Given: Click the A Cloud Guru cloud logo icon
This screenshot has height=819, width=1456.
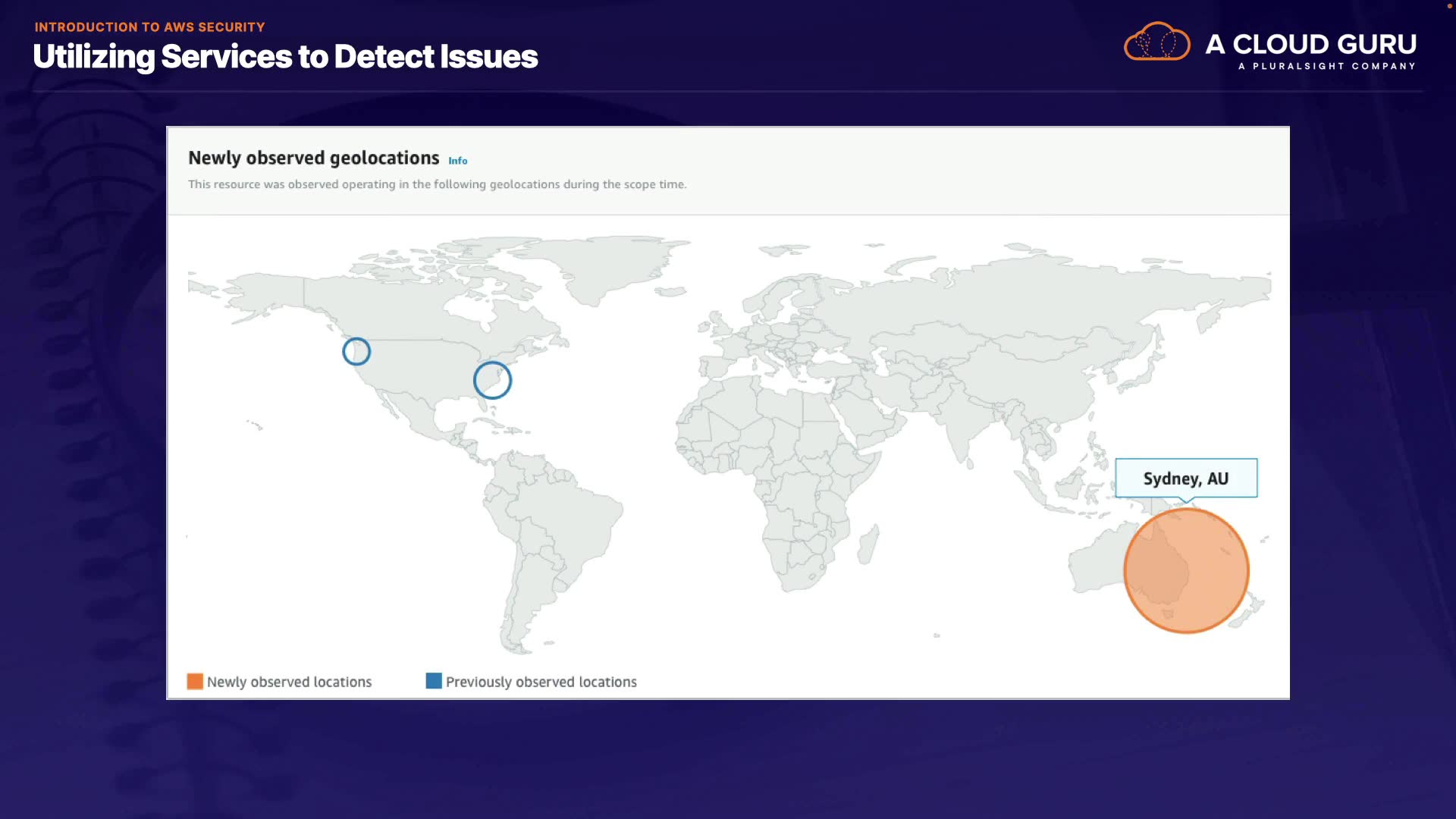Looking at the screenshot, I should [x=1156, y=42].
